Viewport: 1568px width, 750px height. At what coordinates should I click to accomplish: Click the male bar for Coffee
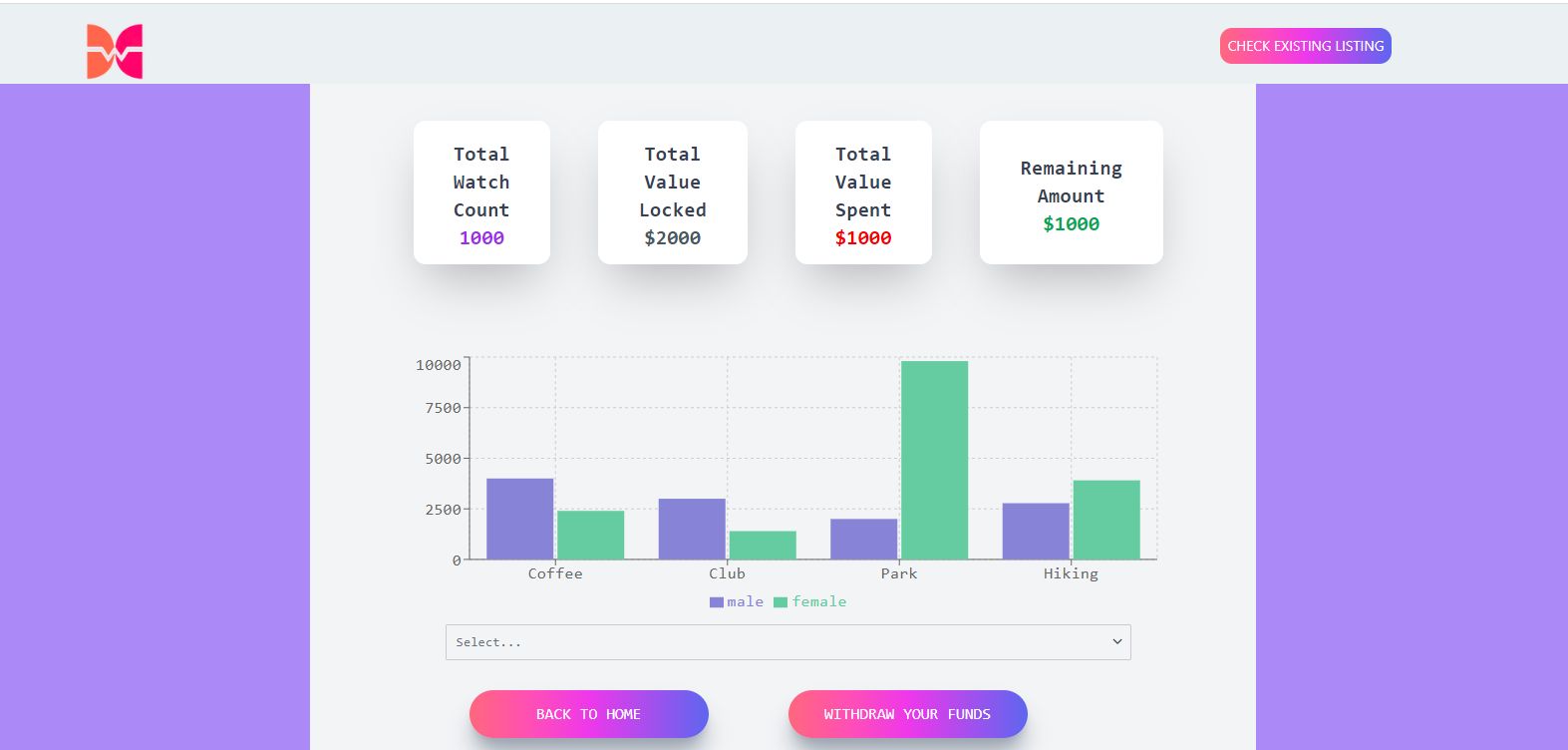coord(519,519)
